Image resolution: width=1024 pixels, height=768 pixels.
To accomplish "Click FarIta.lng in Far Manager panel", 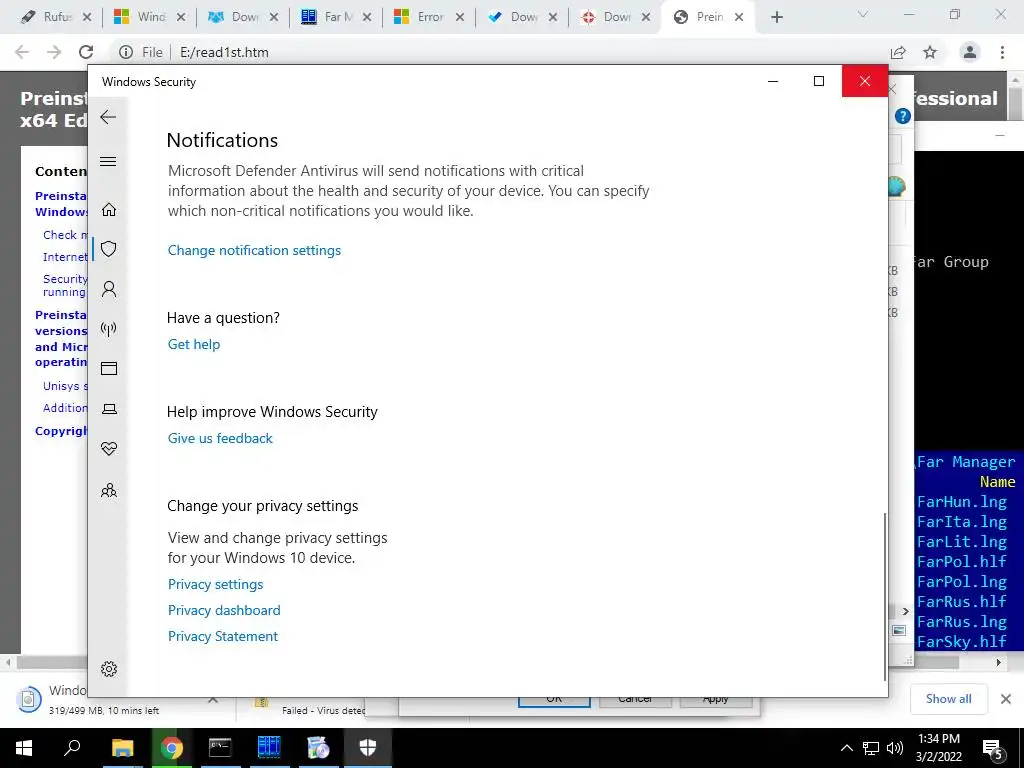I will pyautogui.click(x=961, y=522).
